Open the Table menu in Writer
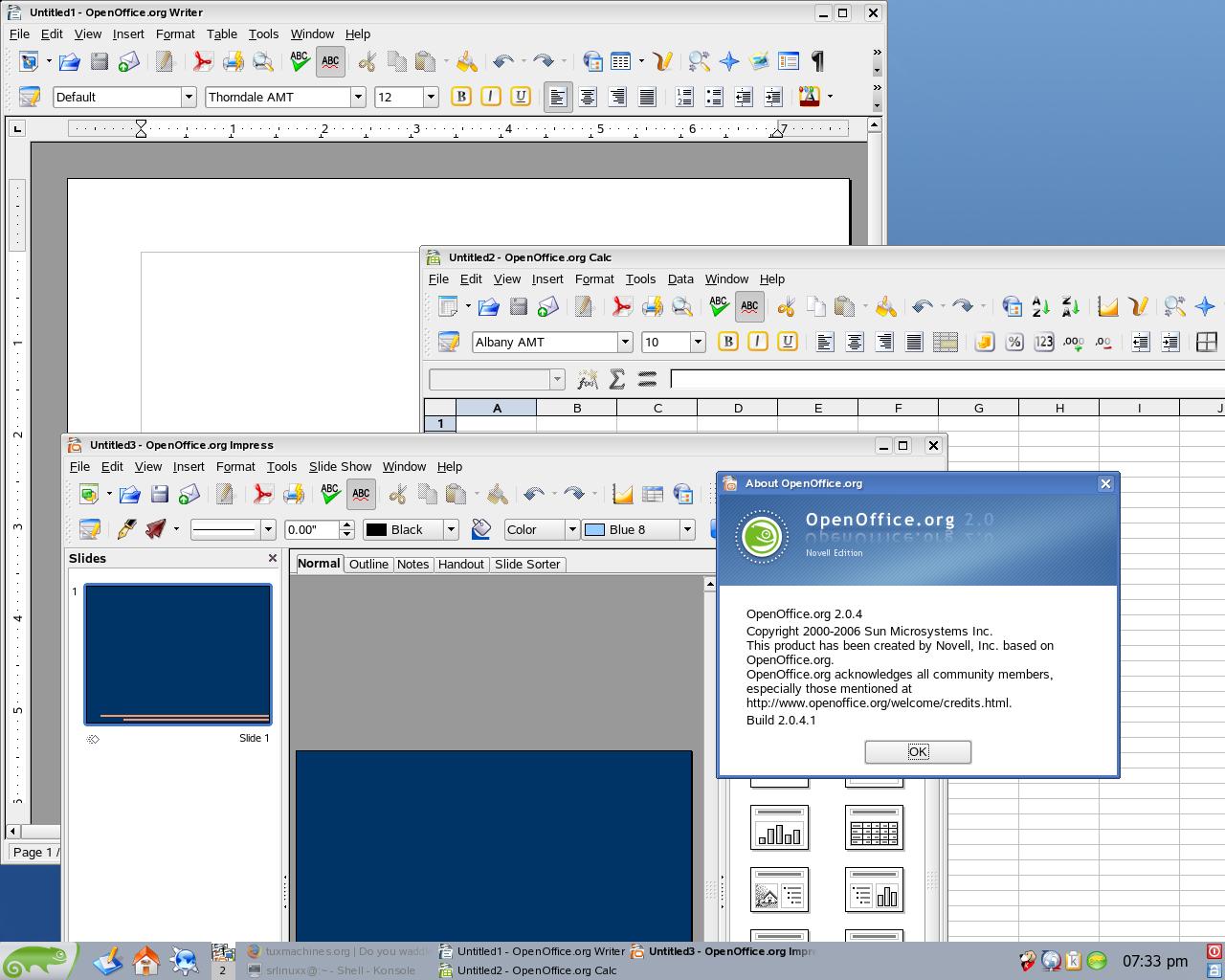 pos(221,33)
